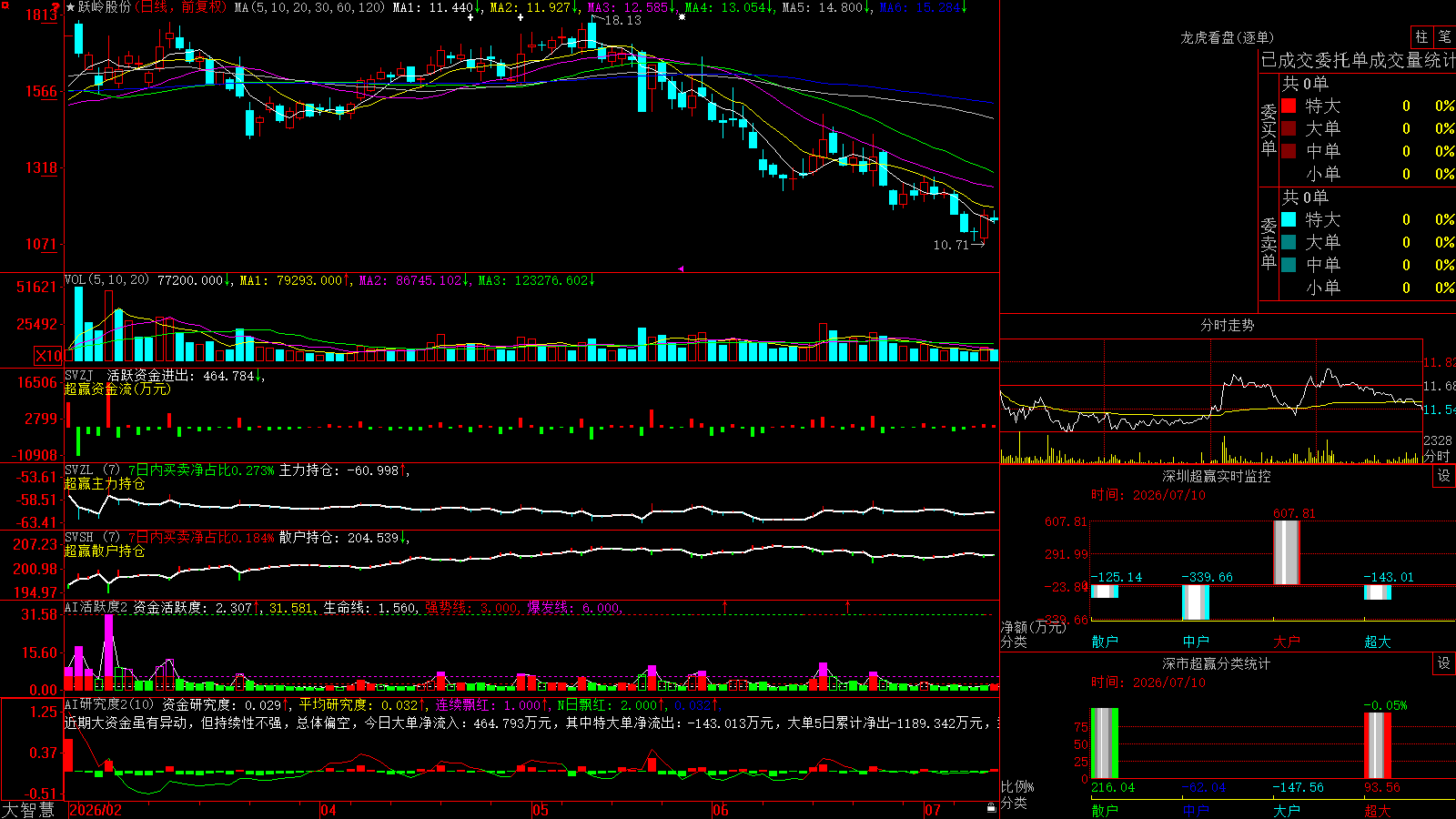
Task: Click the MA4: 13.054 value
Action: click(x=729, y=7)
